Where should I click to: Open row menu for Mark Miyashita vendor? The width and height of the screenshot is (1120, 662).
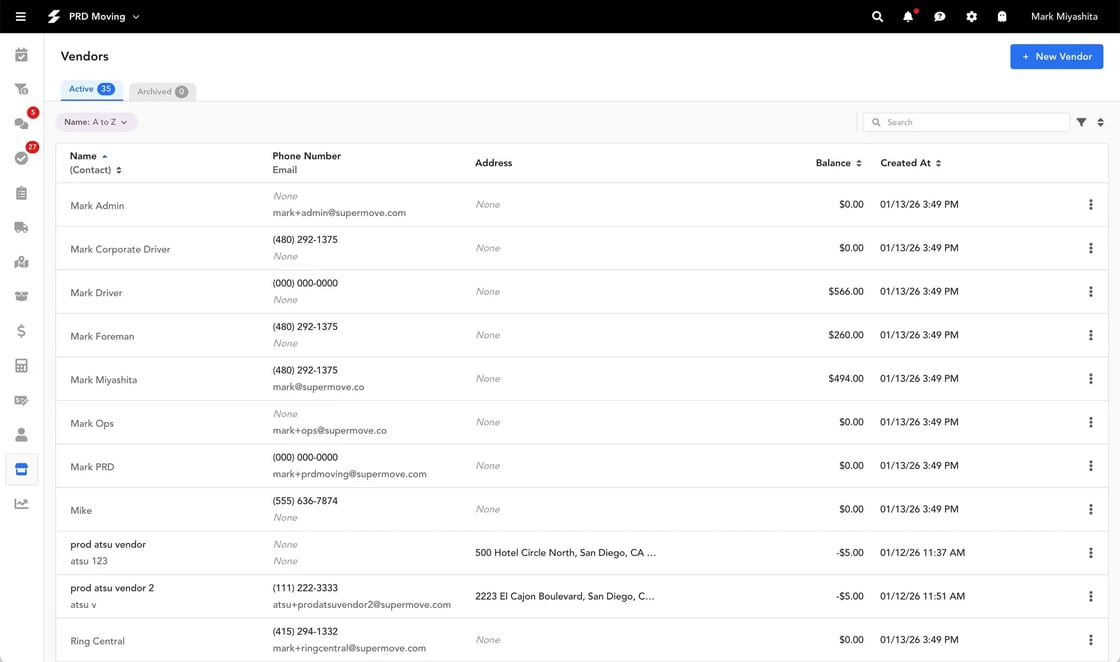pos(1091,378)
